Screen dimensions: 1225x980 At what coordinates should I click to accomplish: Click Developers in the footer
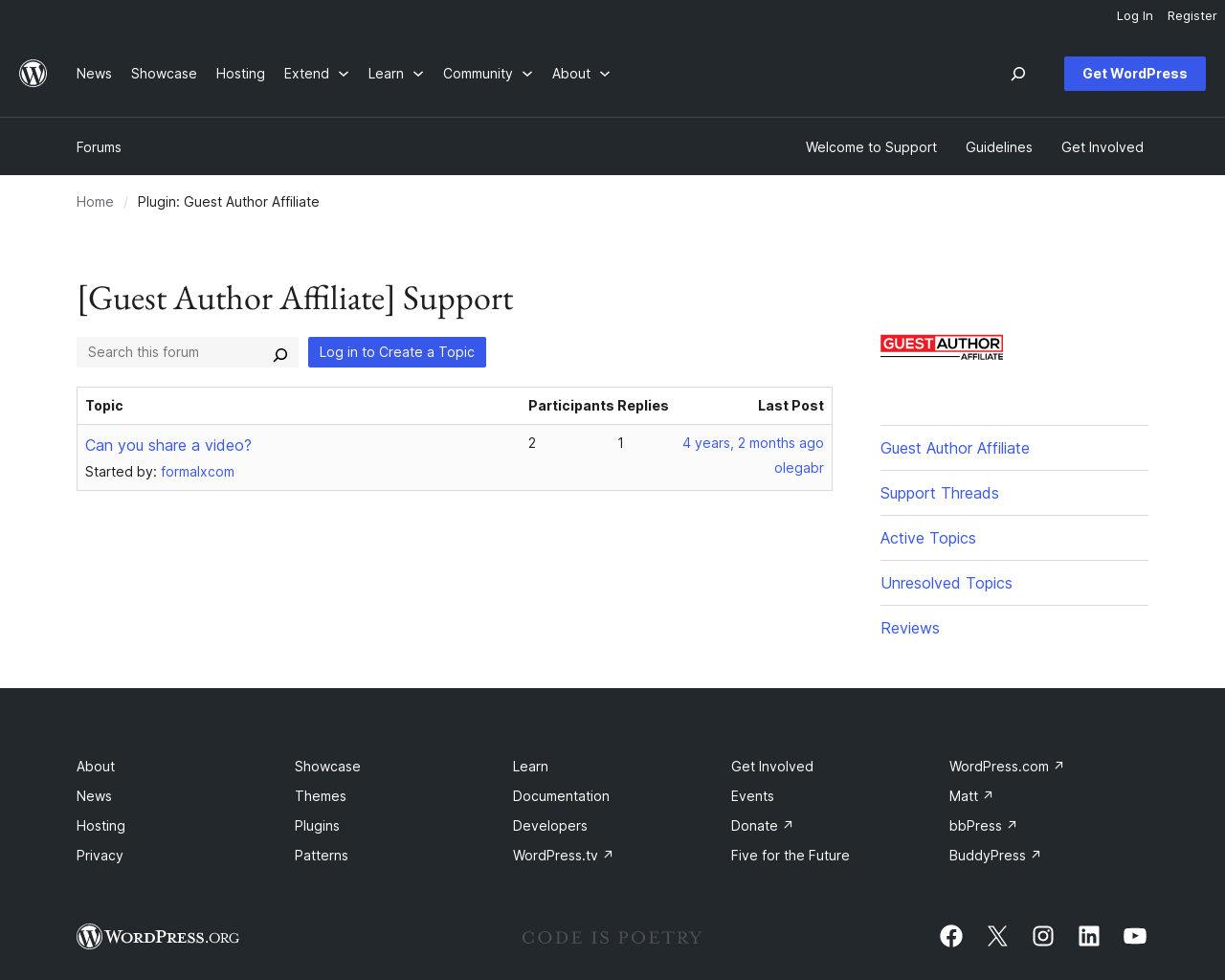click(549, 826)
